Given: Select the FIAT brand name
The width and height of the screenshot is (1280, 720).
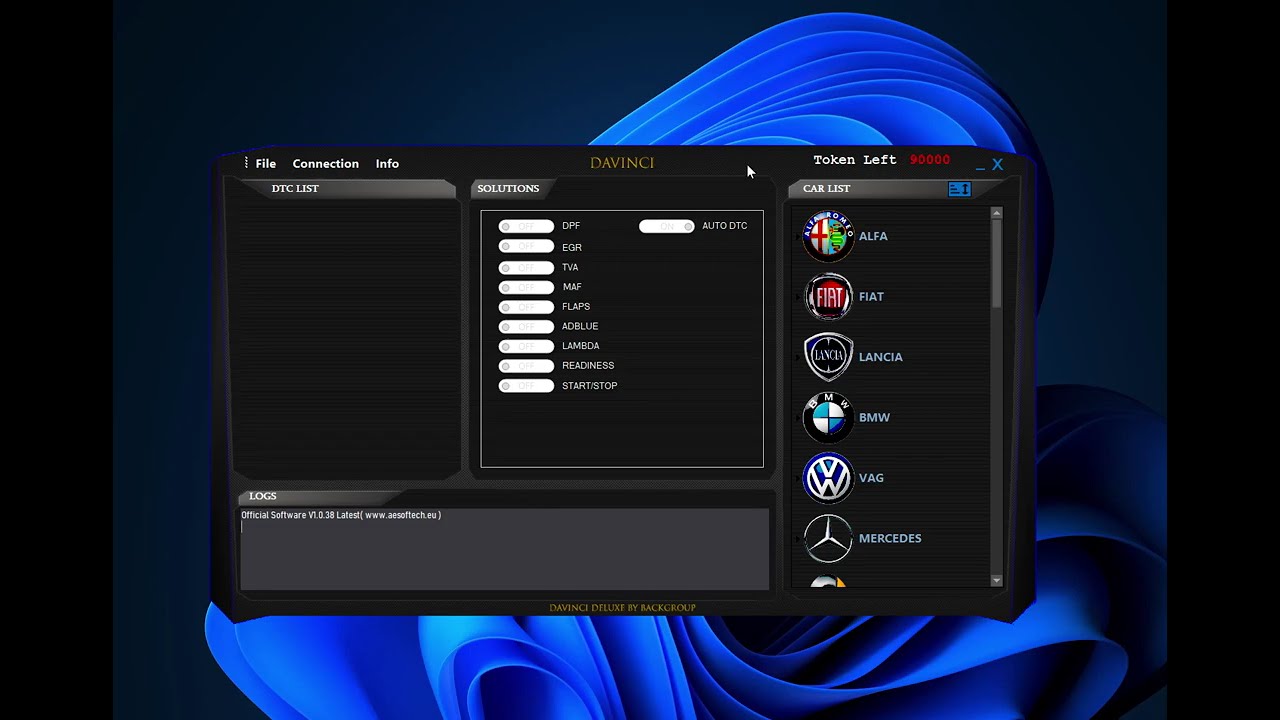Looking at the screenshot, I should coord(871,296).
